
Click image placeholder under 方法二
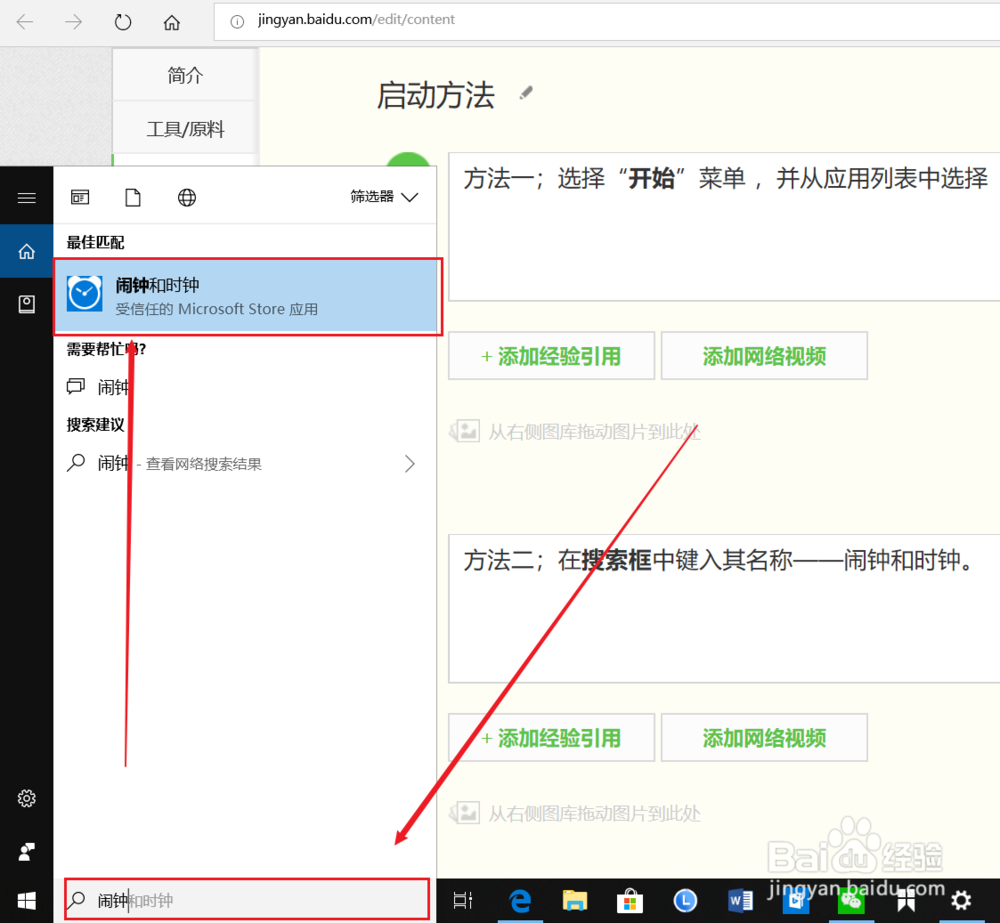(x=575, y=813)
